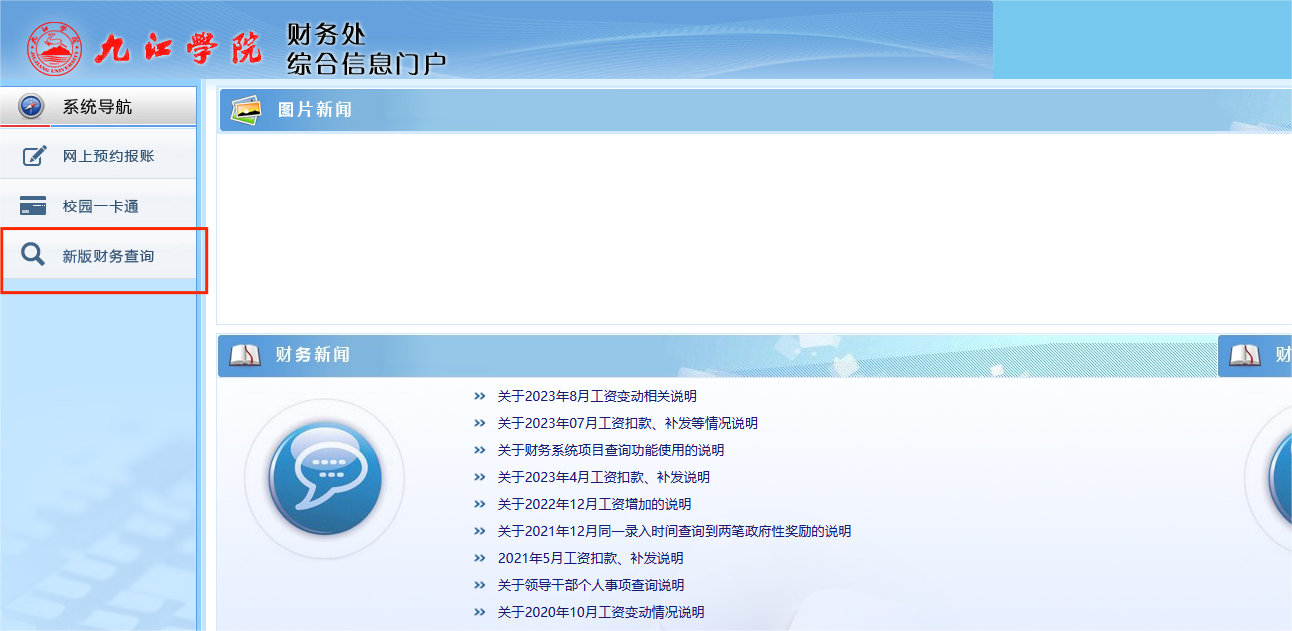
Task: Read 关于财务系统项目查询功能使用的说明
Action: click(610, 450)
